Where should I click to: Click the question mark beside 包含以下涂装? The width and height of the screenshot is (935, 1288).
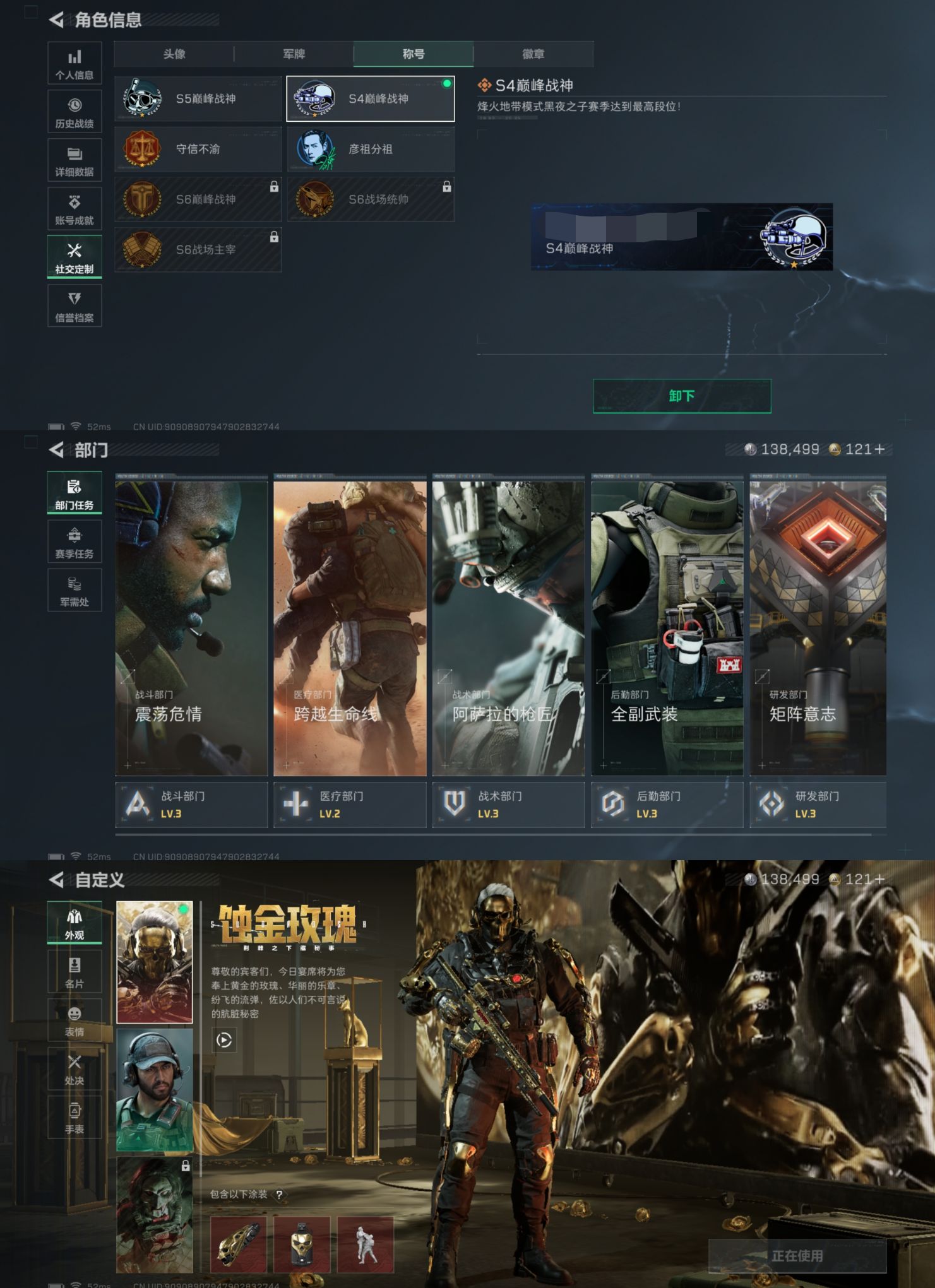[x=279, y=1195]
